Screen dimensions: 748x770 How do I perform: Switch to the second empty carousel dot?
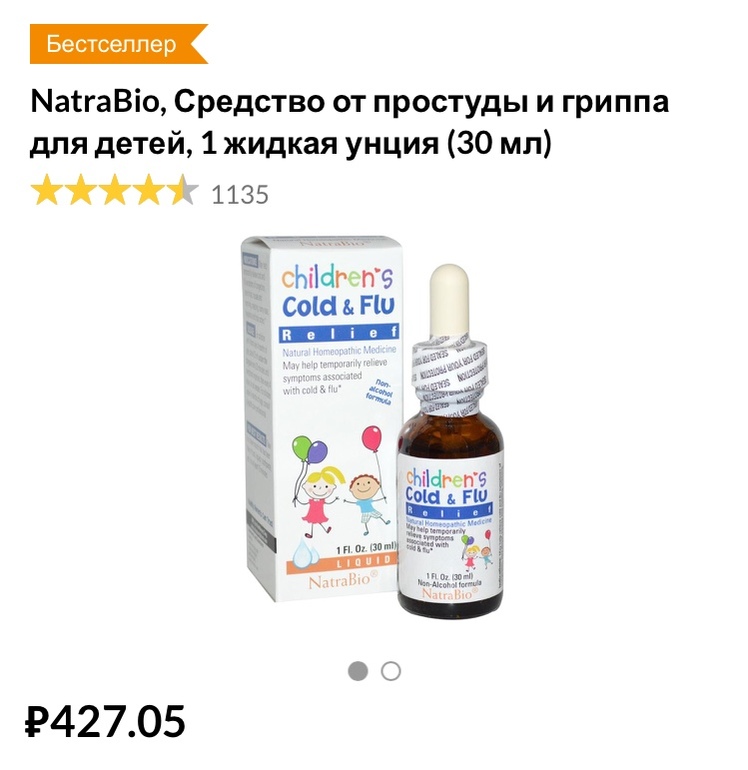click(391, 671)
